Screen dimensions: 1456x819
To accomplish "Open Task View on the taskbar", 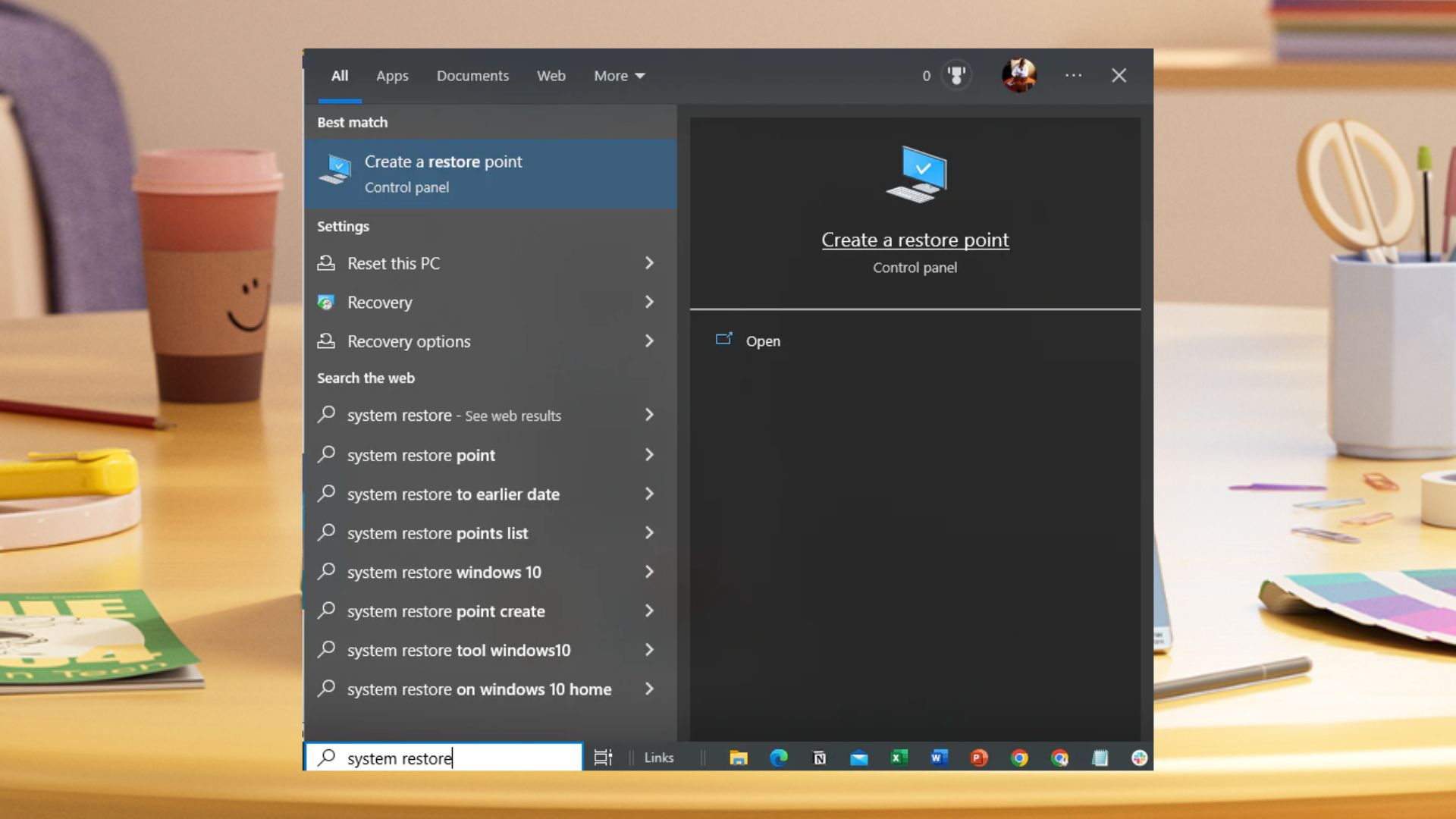I will [603, 758].
